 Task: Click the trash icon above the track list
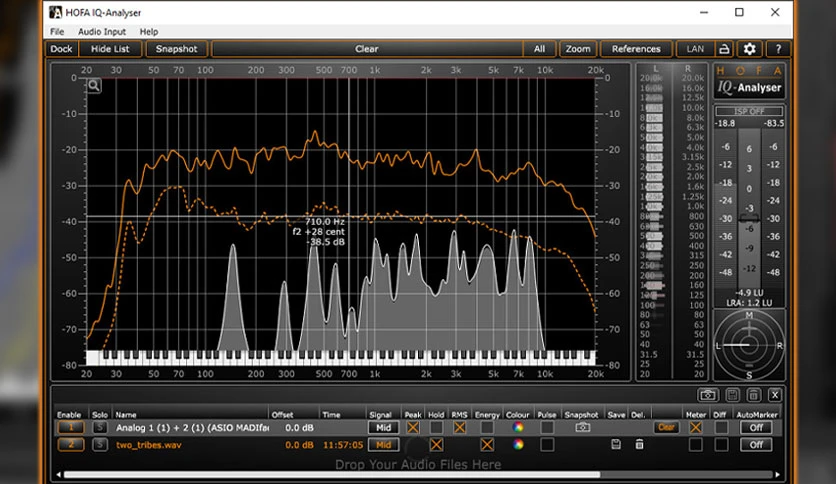tap(753, 395)
